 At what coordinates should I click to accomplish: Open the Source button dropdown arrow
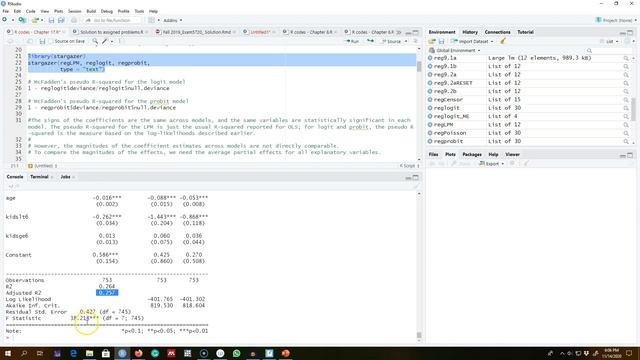pyautogui.click(x=406, y=41)
